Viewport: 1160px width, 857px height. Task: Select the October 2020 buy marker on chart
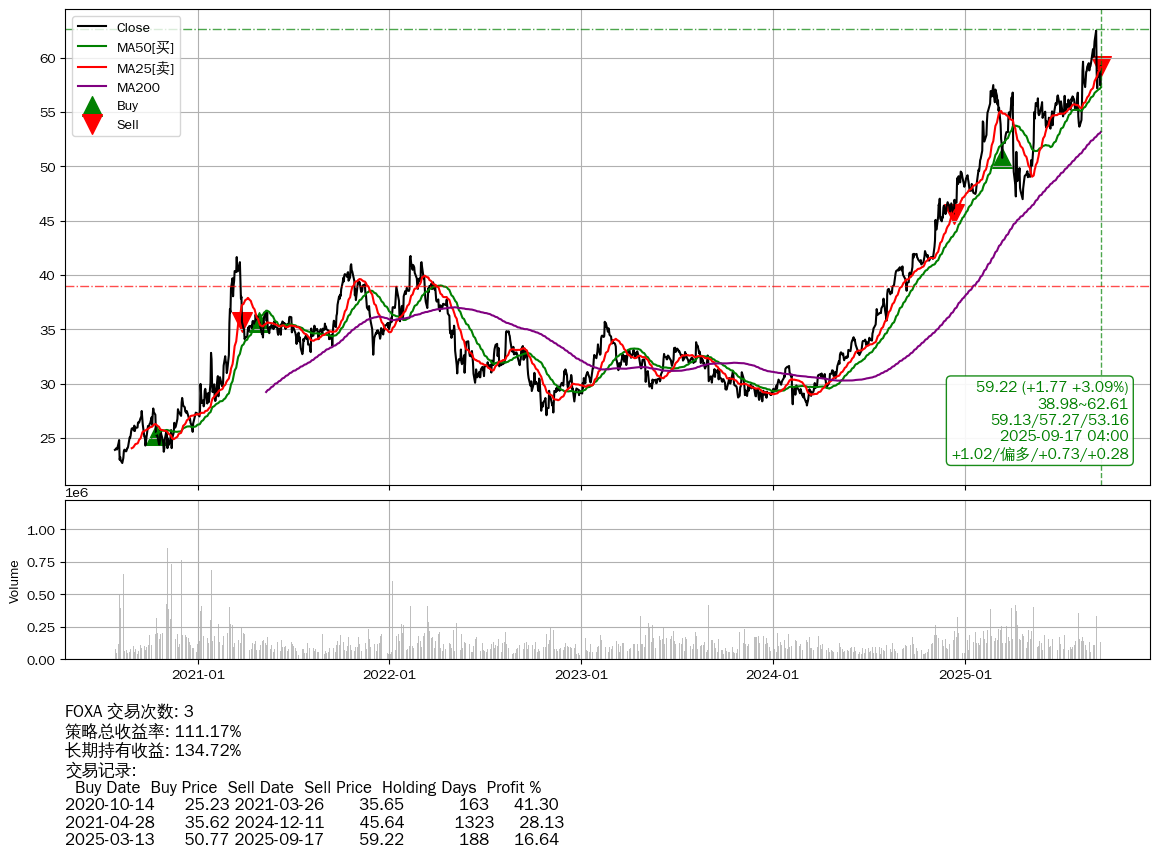pos(154,436)
